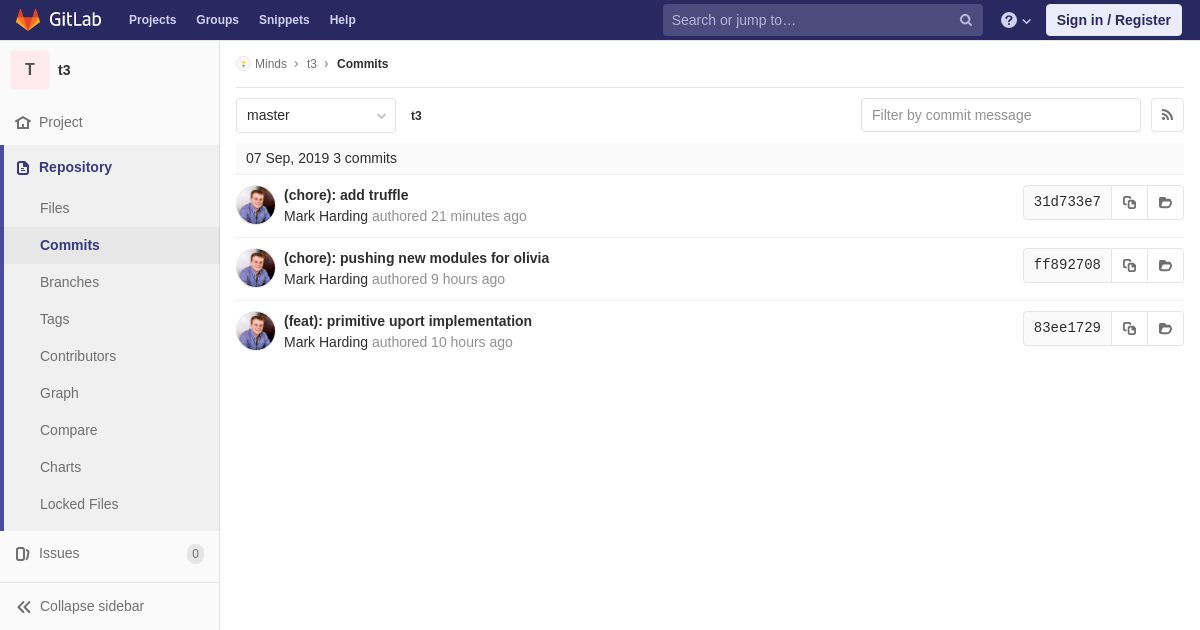Click Mark Harding on olivia modules commit

326,279
